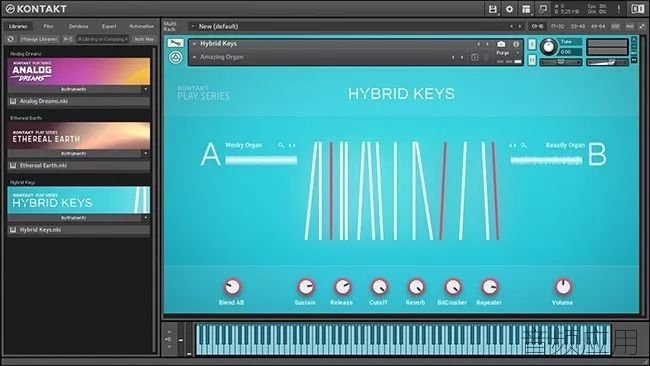Viewport: 650px width, 366px height.
Task: Select next multi with right arrow
Action: coord(520,26)
